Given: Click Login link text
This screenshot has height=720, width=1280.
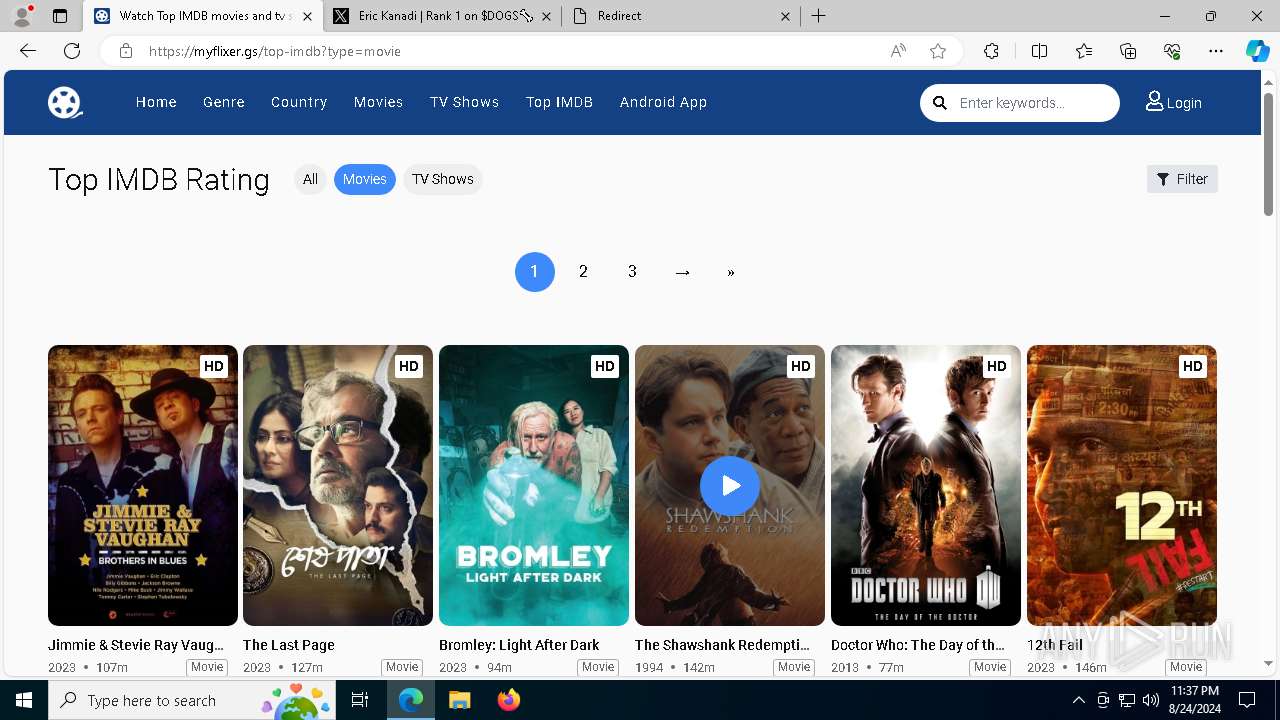Looking at the screenshot, I should pyautogui.click(x=1184, y=103).
